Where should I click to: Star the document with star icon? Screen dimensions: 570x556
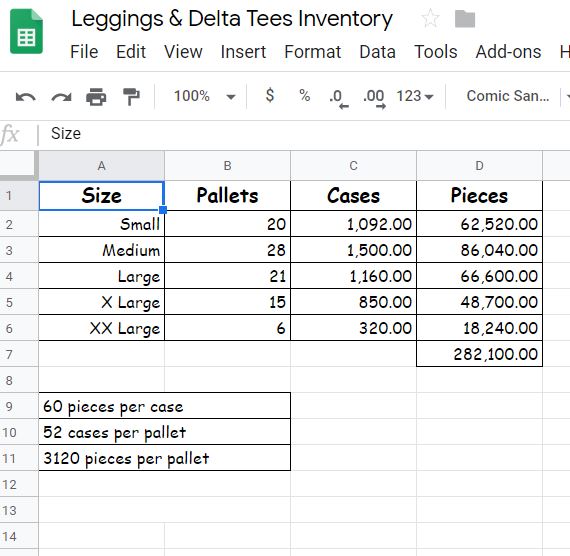pos(430,18)
